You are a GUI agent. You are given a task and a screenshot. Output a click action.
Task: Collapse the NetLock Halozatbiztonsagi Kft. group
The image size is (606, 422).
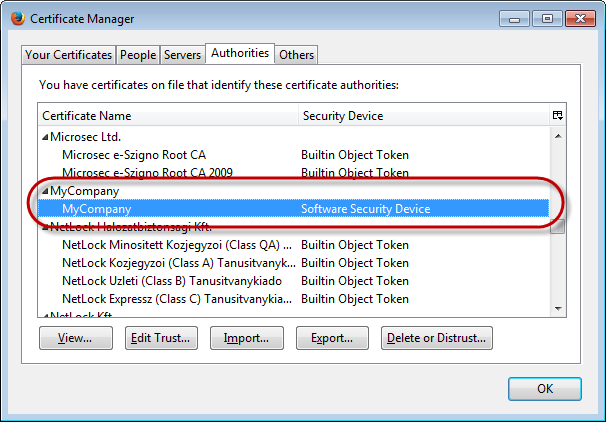[45, 227]
